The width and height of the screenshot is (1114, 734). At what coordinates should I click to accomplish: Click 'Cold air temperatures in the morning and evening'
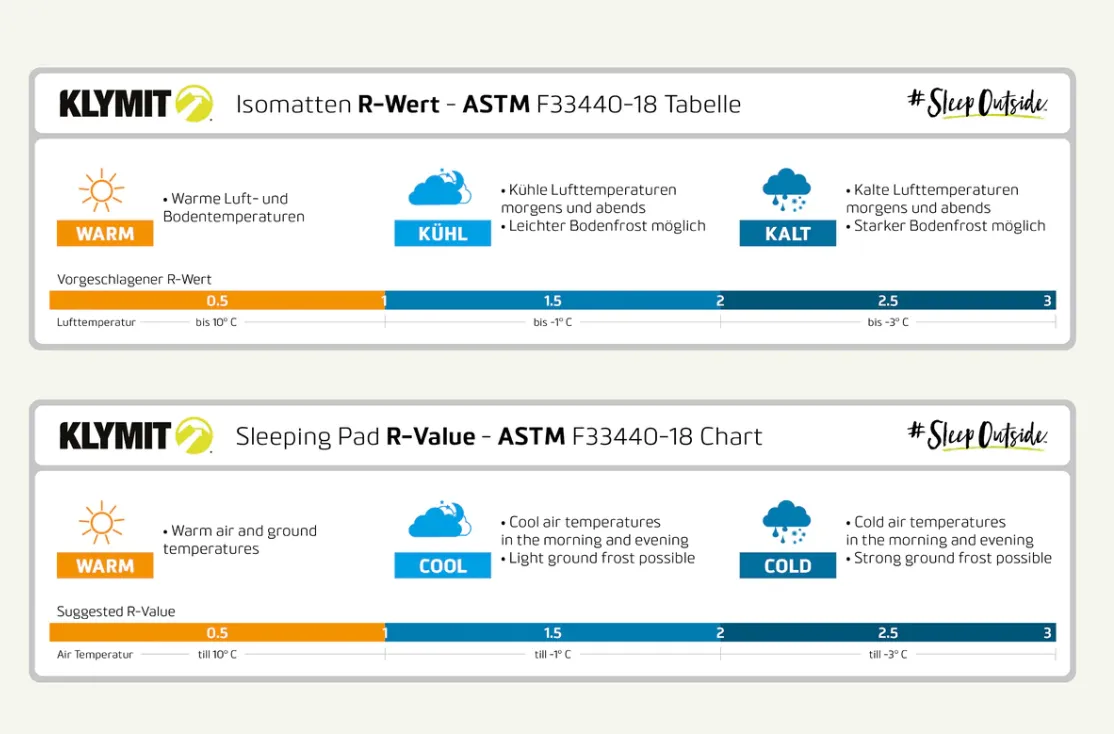coord(940,531)
